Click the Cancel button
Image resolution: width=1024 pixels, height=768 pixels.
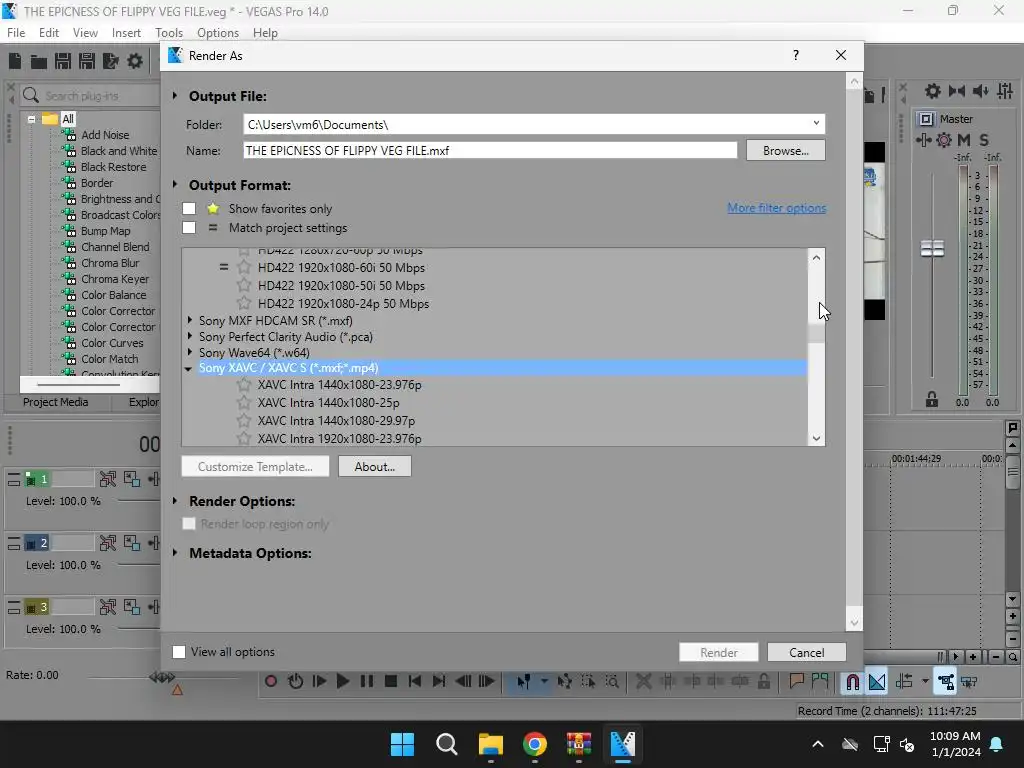(807, 652)
